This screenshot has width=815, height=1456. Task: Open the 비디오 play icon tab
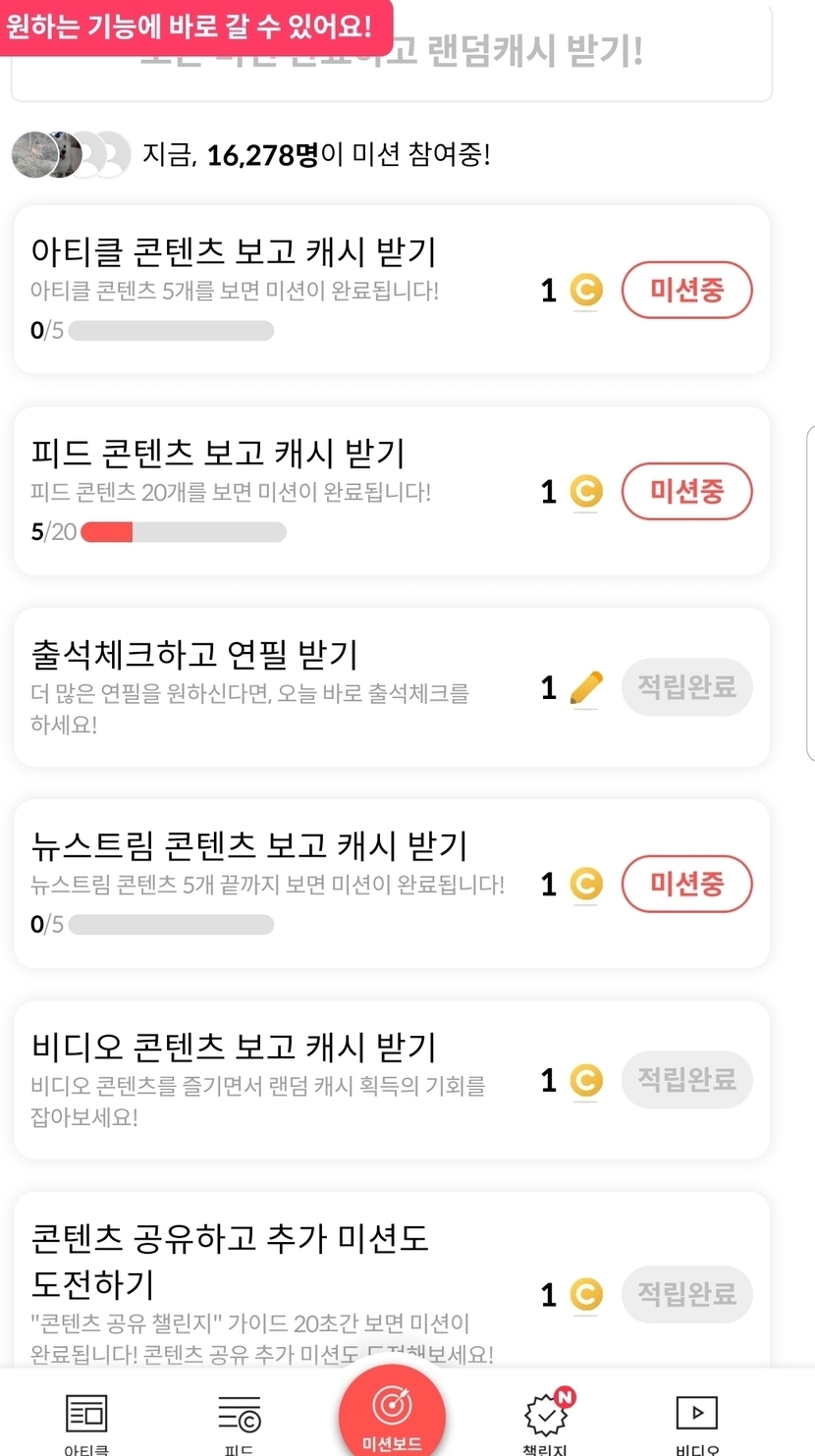697,1414
